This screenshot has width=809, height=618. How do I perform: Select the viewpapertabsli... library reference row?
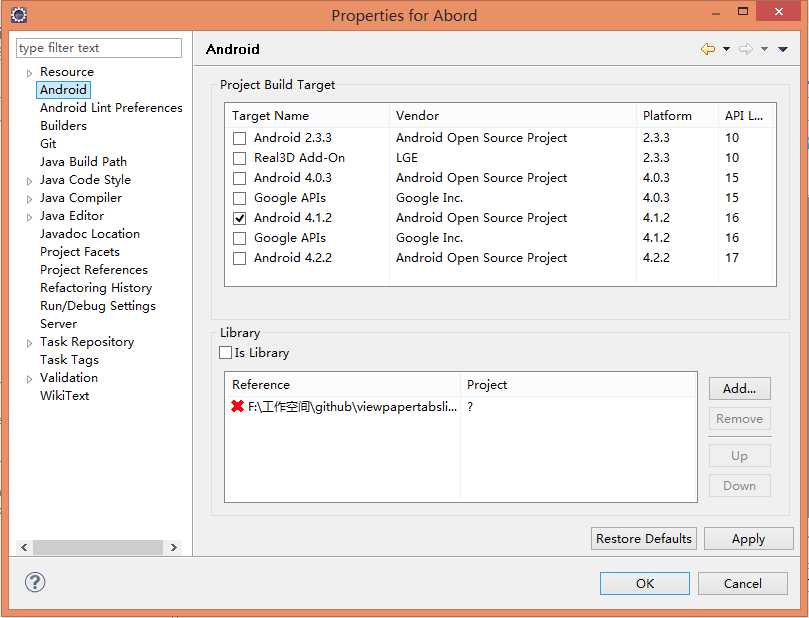[x=461, y=407]
